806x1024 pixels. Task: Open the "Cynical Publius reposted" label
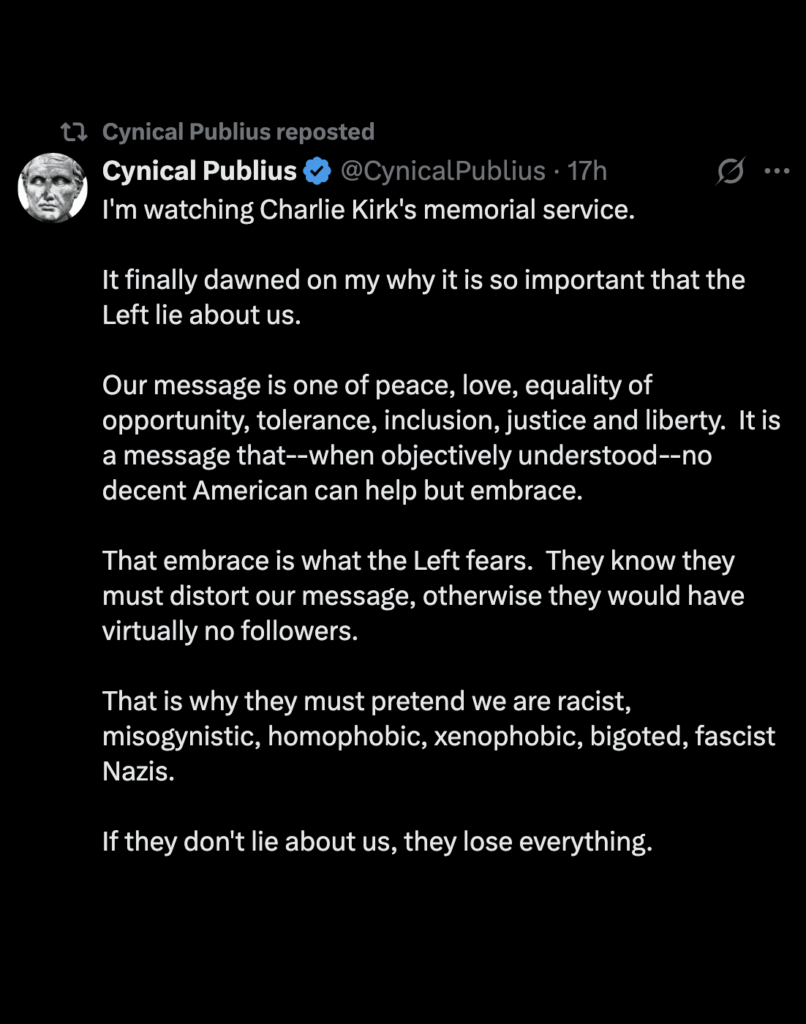(238, 132)
